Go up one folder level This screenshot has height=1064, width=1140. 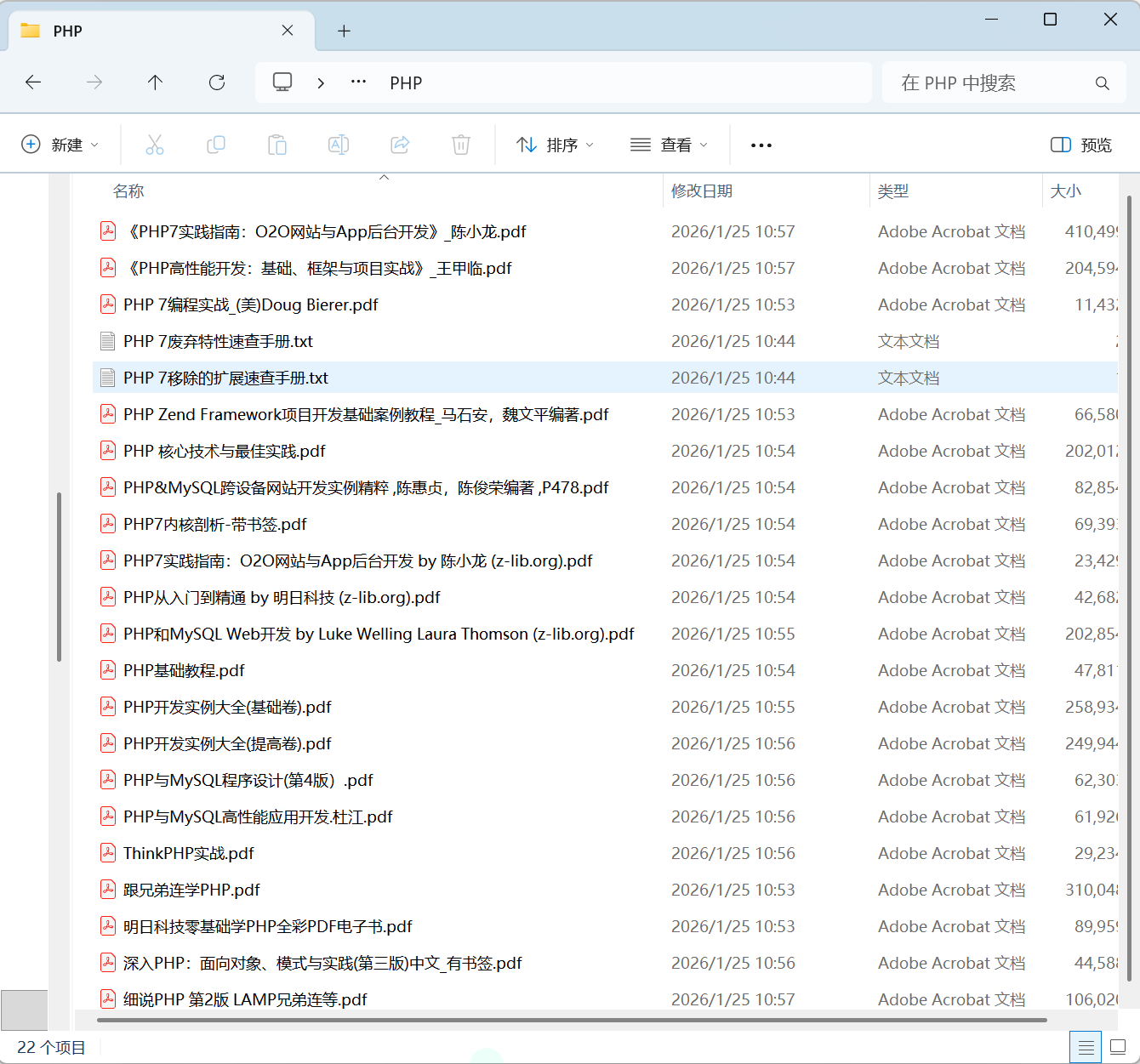coord(155,82)
